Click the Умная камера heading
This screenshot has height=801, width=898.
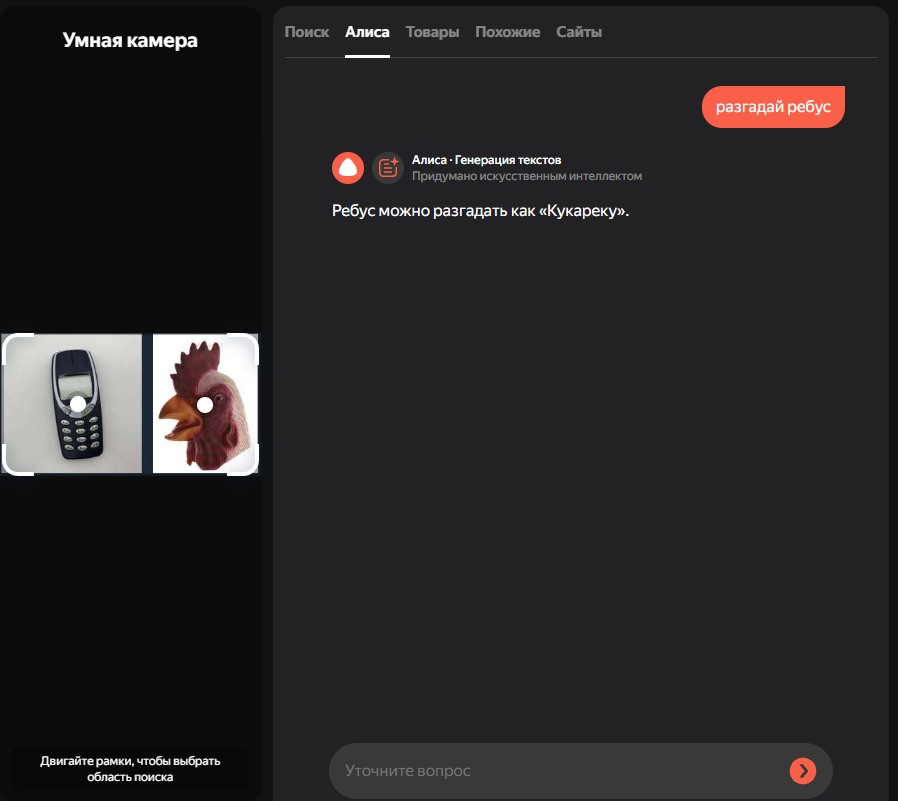point(130,40)
